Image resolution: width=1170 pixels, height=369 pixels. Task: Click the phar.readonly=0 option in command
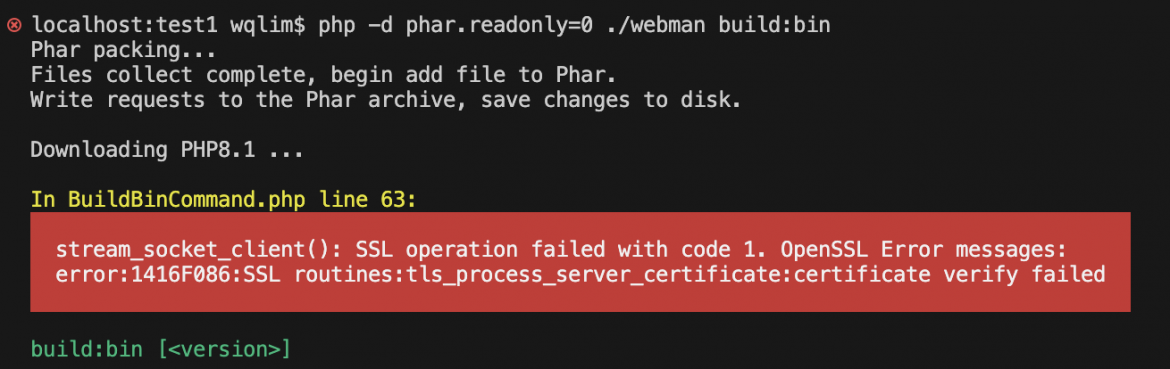point(499,25)
